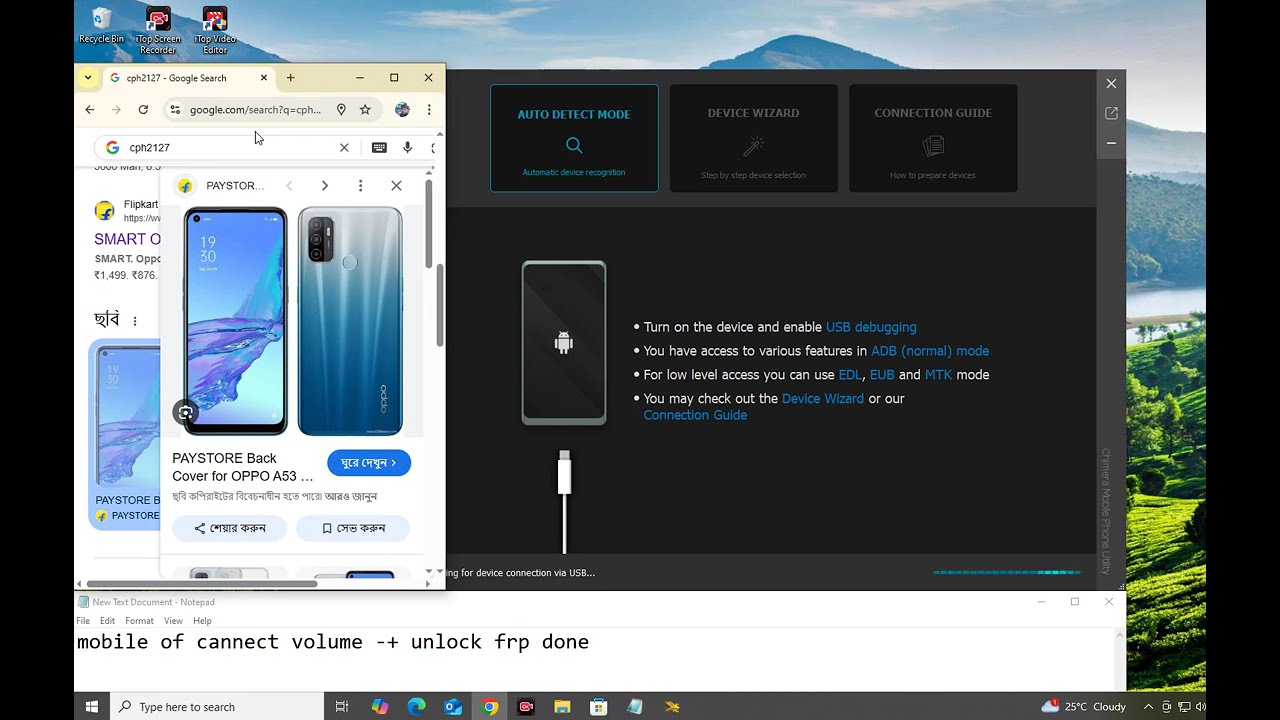The width and height of the screenshot is (1280, 720).
Task: Follow the ADB (normal) mode link
Action: coord(930,351)
